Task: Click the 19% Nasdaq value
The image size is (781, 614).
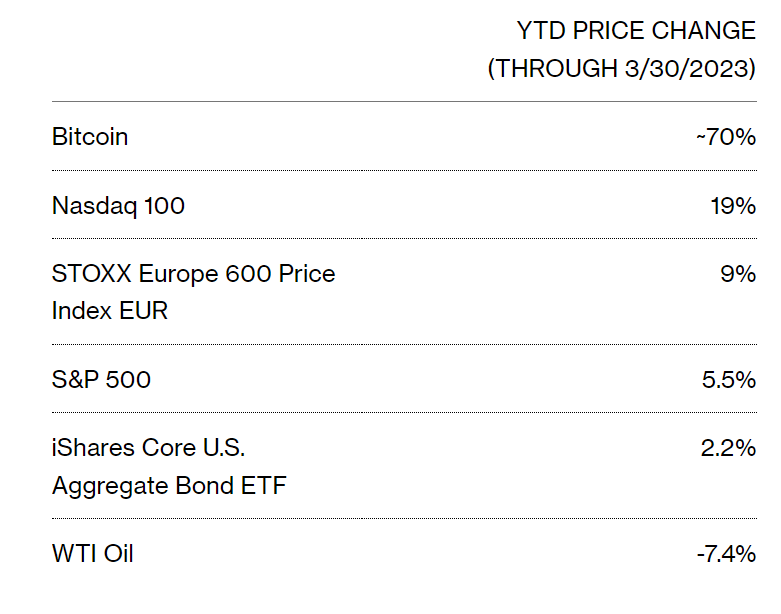Action: [x=733, y=206]
